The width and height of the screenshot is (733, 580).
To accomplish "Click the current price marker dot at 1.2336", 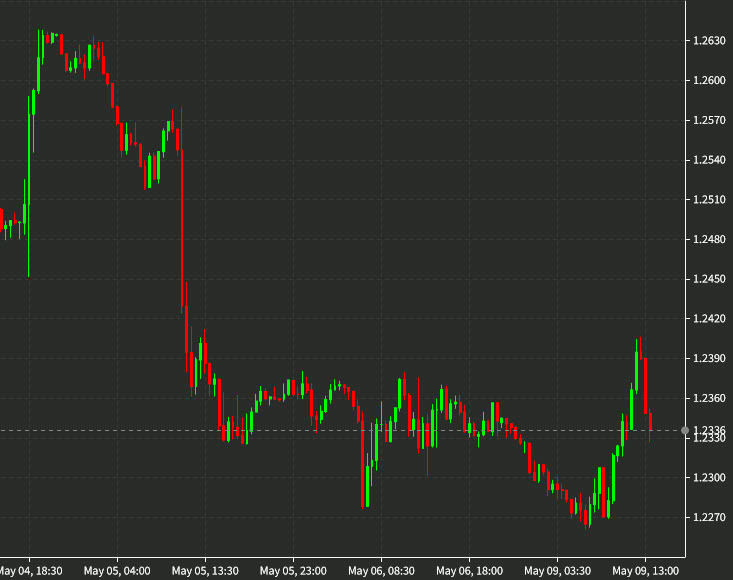I will (685, 430).
